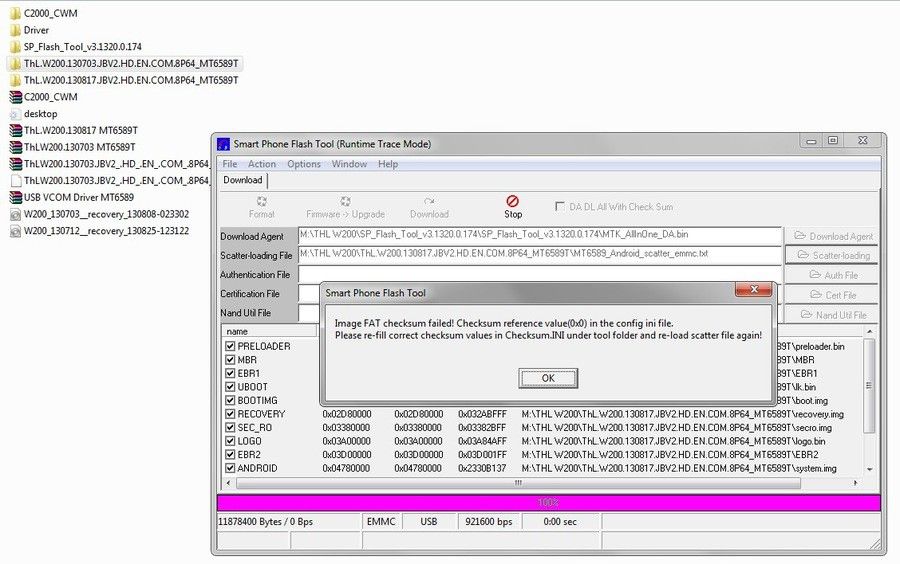Click the vertical scrollbar up arrow
The height and width of the screenshot is (564, 900).
pyautogui.click(x=870, y=332)
